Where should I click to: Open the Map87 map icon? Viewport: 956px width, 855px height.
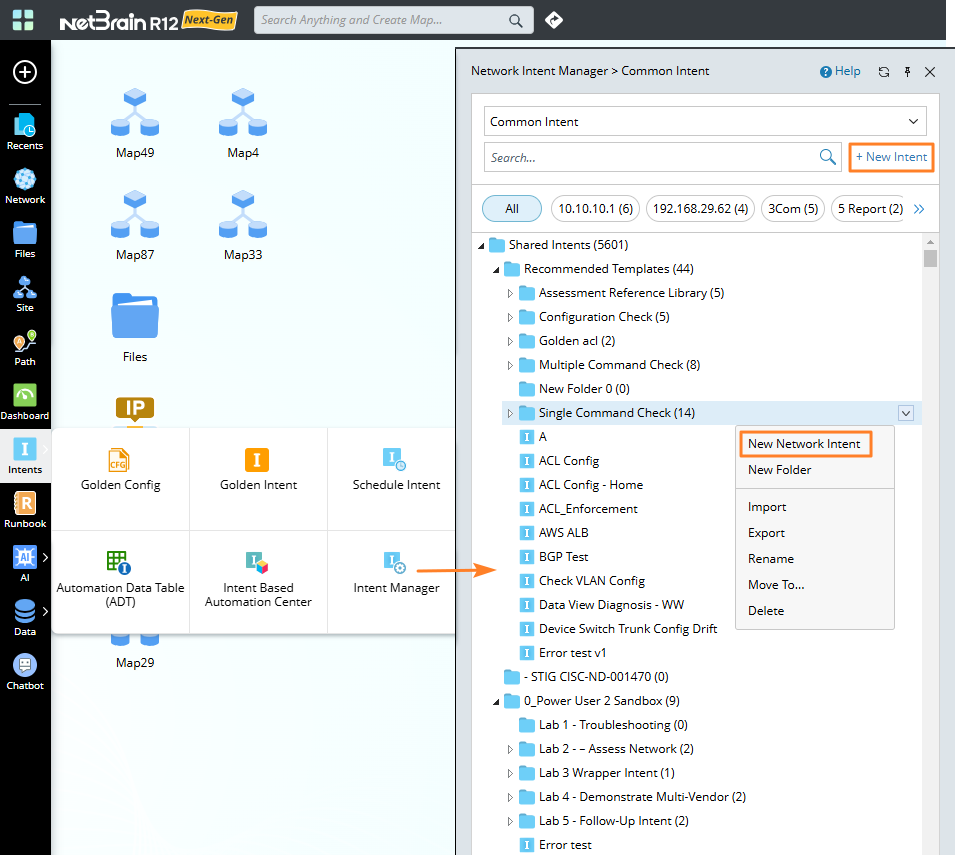[135, 226]
